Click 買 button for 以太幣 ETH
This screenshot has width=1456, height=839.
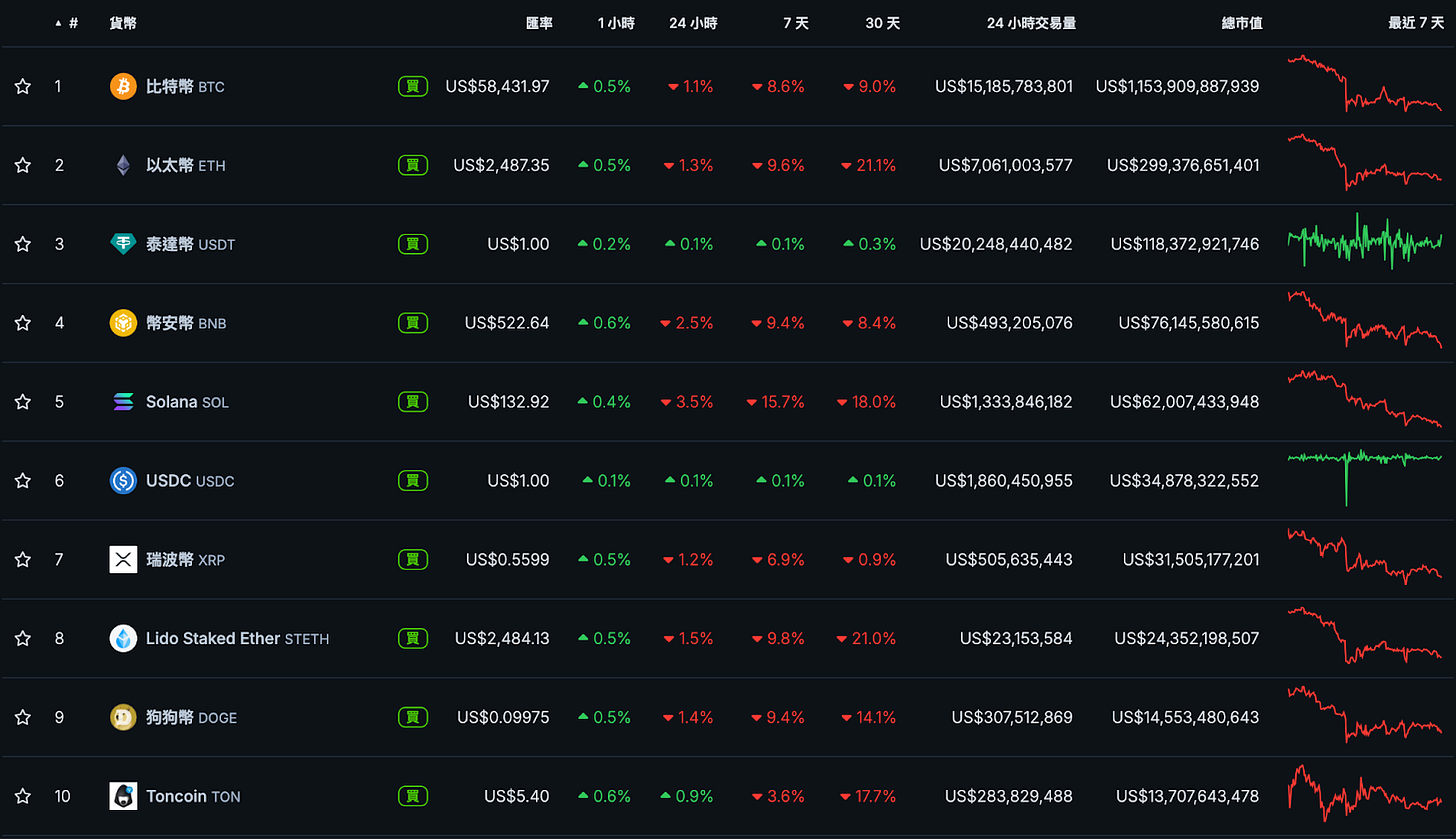point(413,165)
